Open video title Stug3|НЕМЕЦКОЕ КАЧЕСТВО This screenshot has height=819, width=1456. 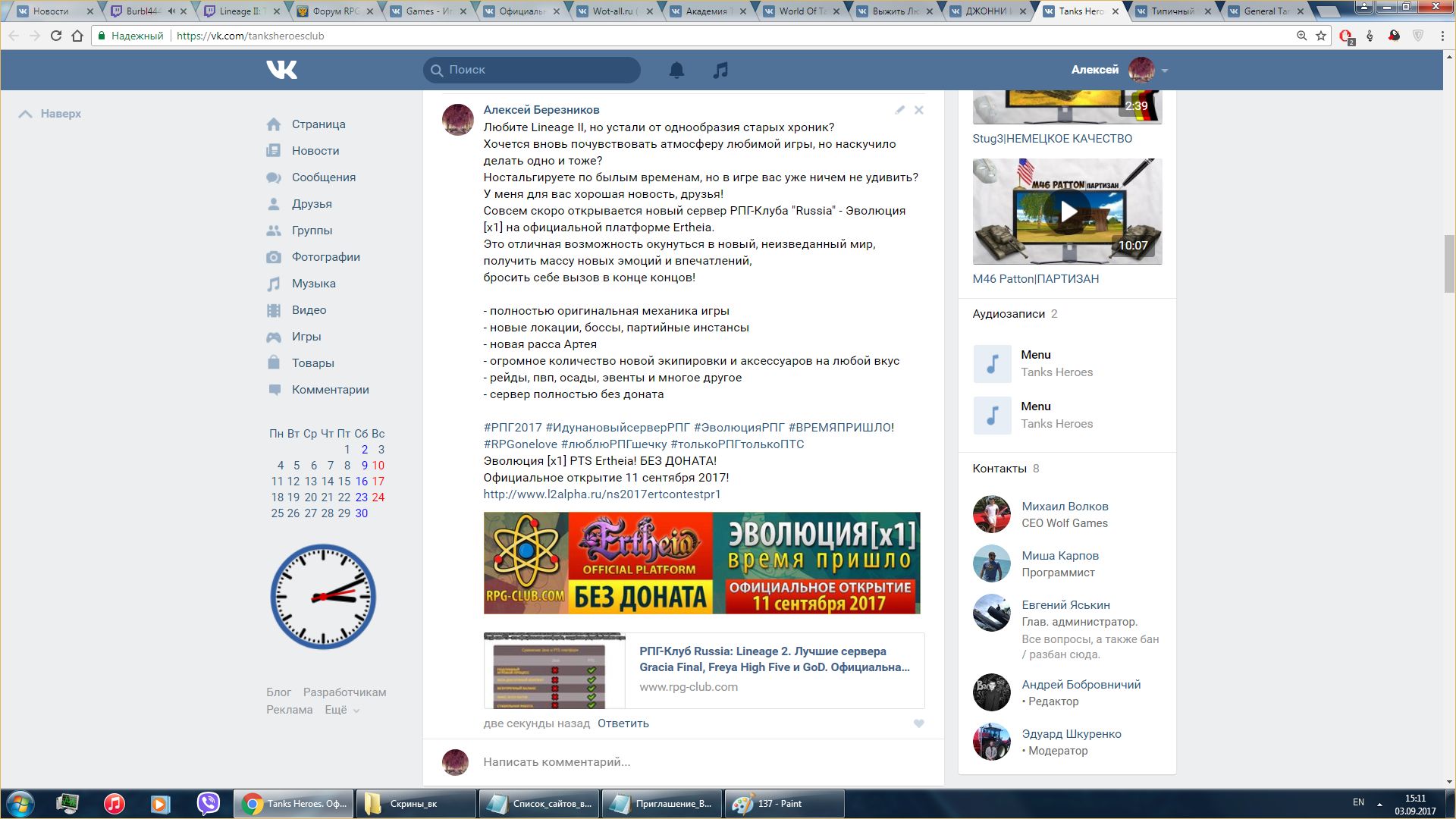1052,139
